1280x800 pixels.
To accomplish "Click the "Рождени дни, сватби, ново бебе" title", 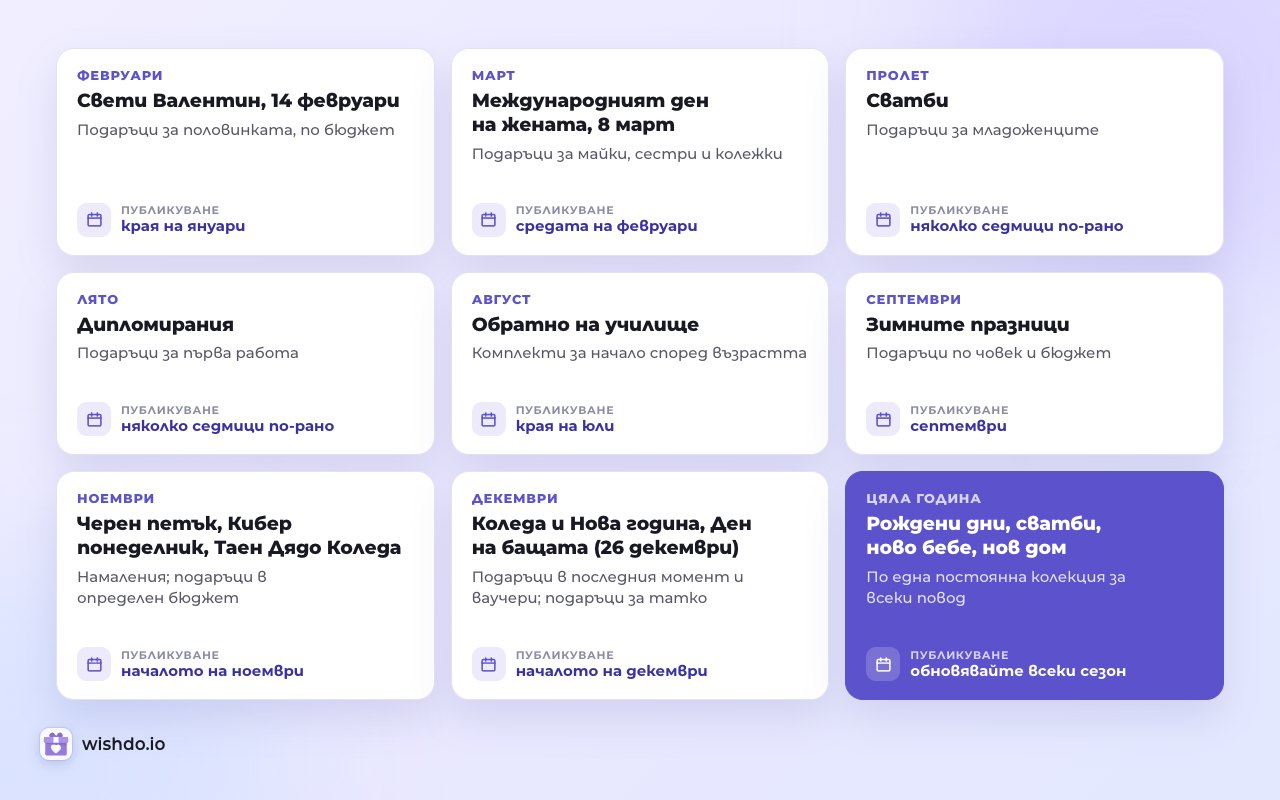I will coord(984,536).
